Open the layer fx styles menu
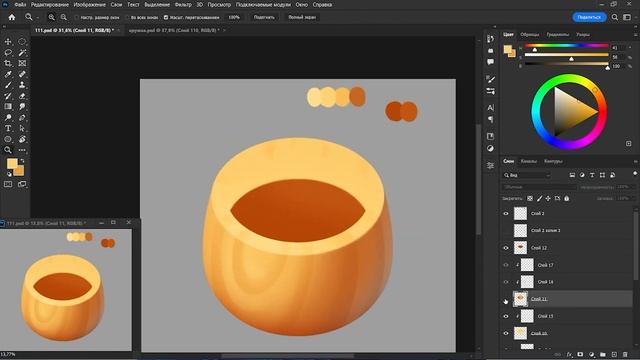 [x=569, y=354]
